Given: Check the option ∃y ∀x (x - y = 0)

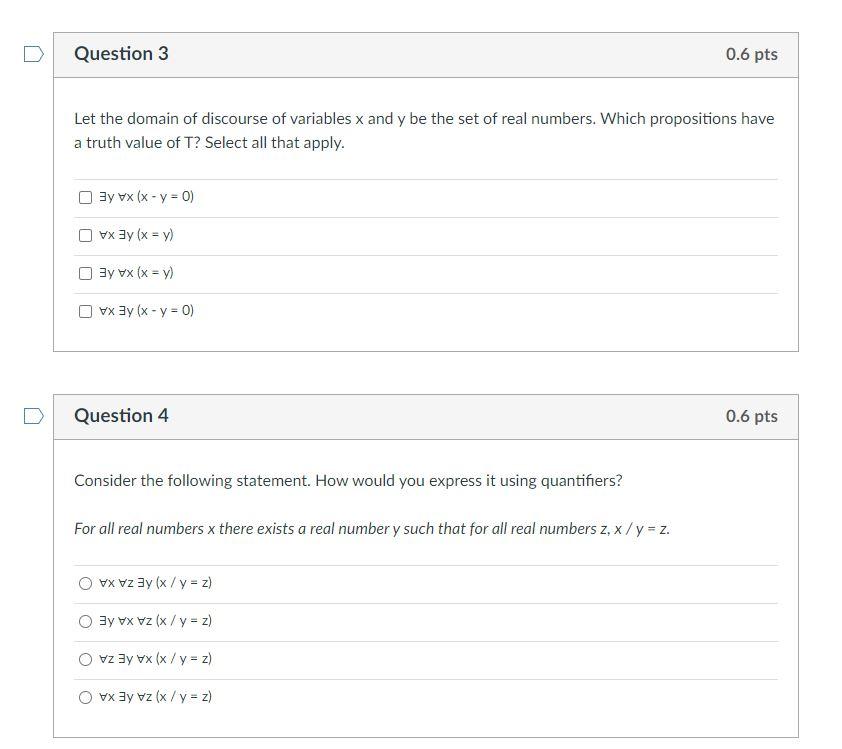Looking at the screenshot, I should pyautogui.click(x=85, y=197).
